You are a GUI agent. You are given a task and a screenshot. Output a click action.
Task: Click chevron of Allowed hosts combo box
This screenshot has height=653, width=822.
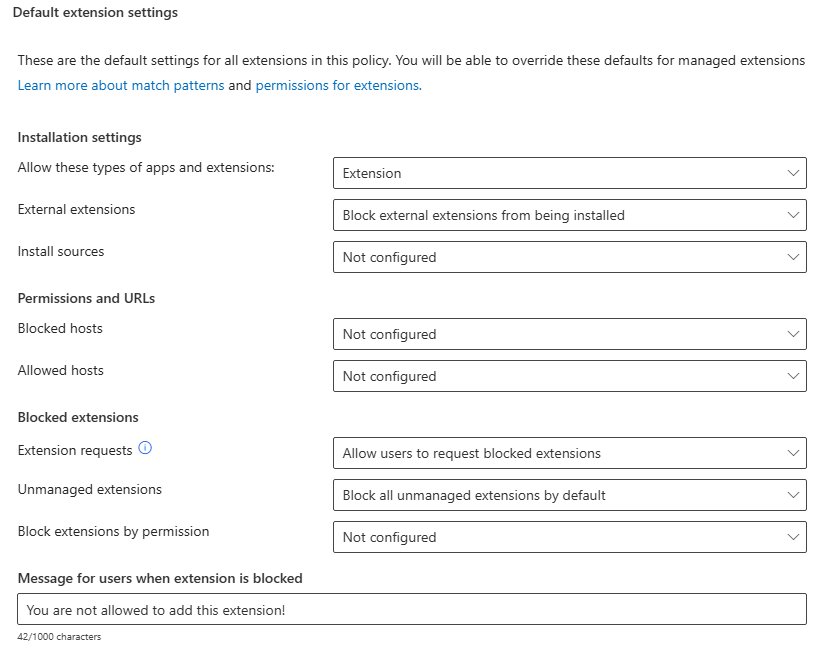point(794,376)
